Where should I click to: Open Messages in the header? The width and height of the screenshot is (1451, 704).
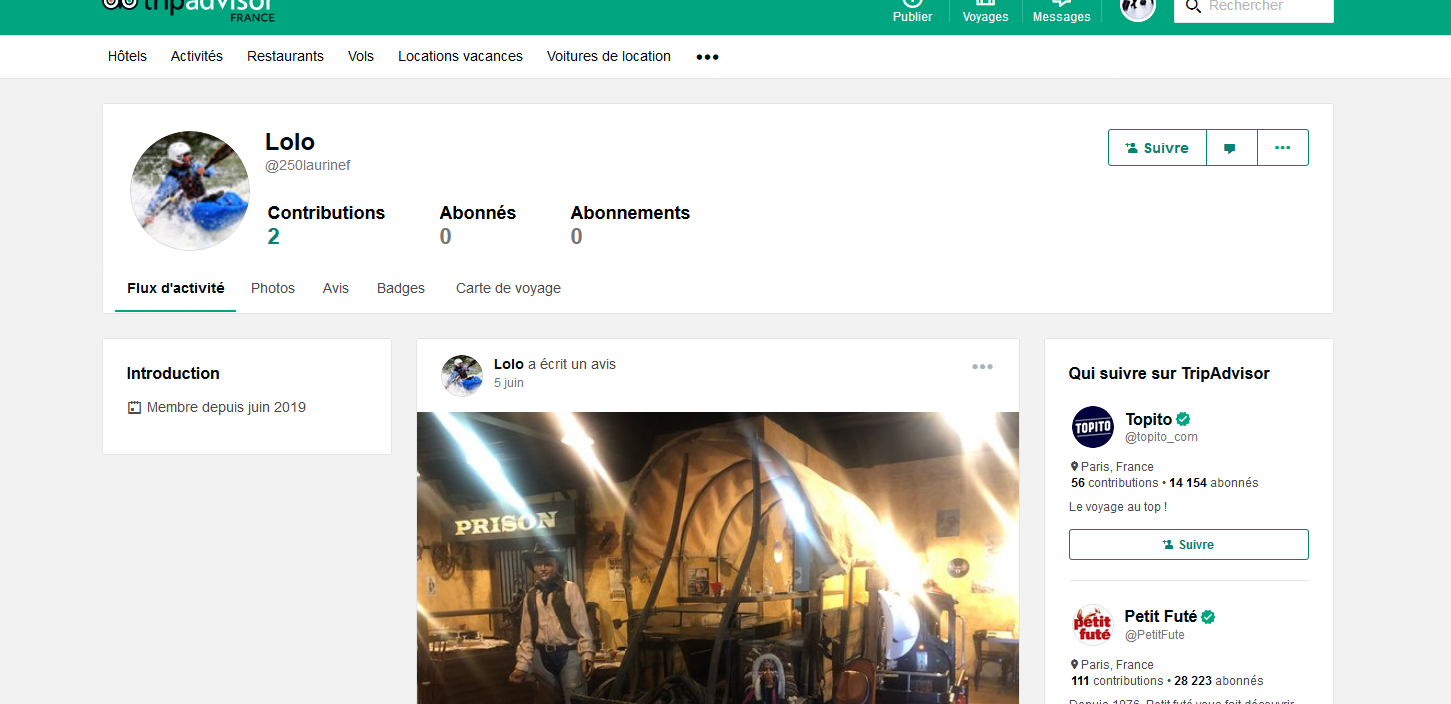[1061, 10]
